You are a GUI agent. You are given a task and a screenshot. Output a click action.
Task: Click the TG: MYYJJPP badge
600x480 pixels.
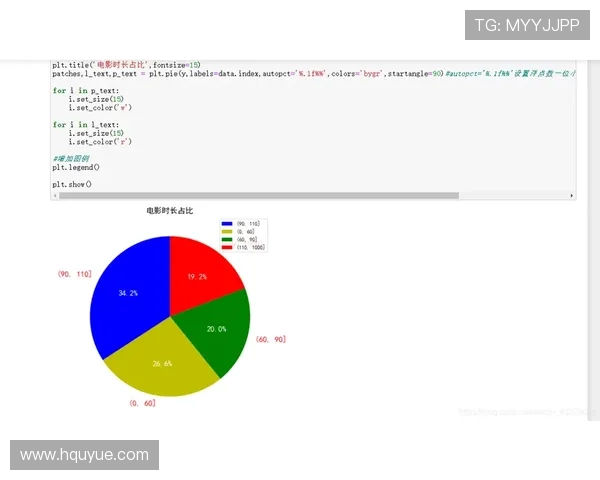click(x=527, y=25)
